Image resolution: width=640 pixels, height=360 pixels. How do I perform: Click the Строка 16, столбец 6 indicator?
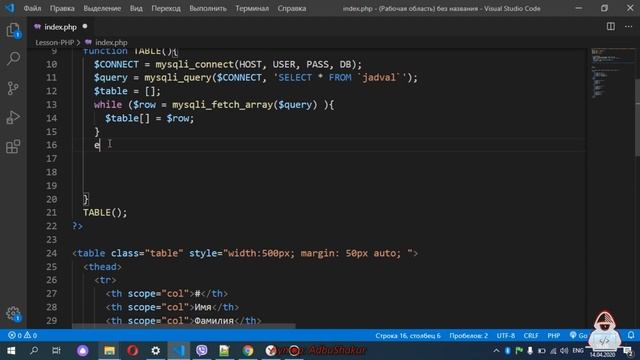(408, 336)
